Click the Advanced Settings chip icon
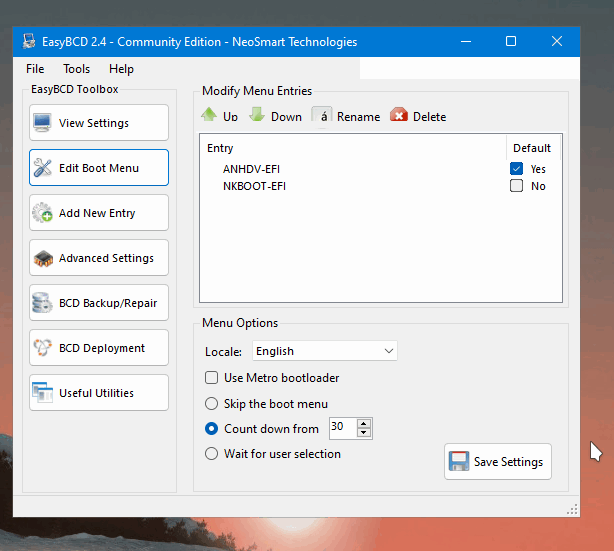The image size is (614, 551). point(43,258)
